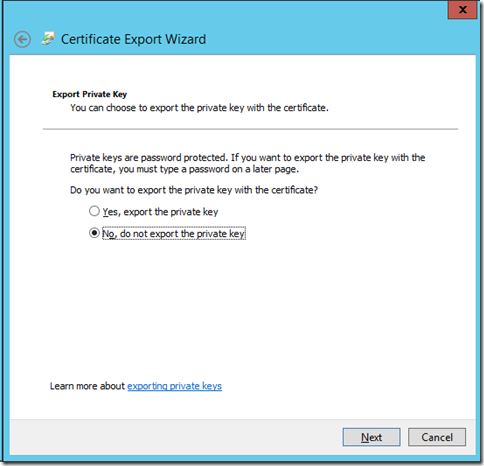Click the certificate wizard icon beside title
Image resolution: width=484 pixels, height=466 pixels.
48,39
